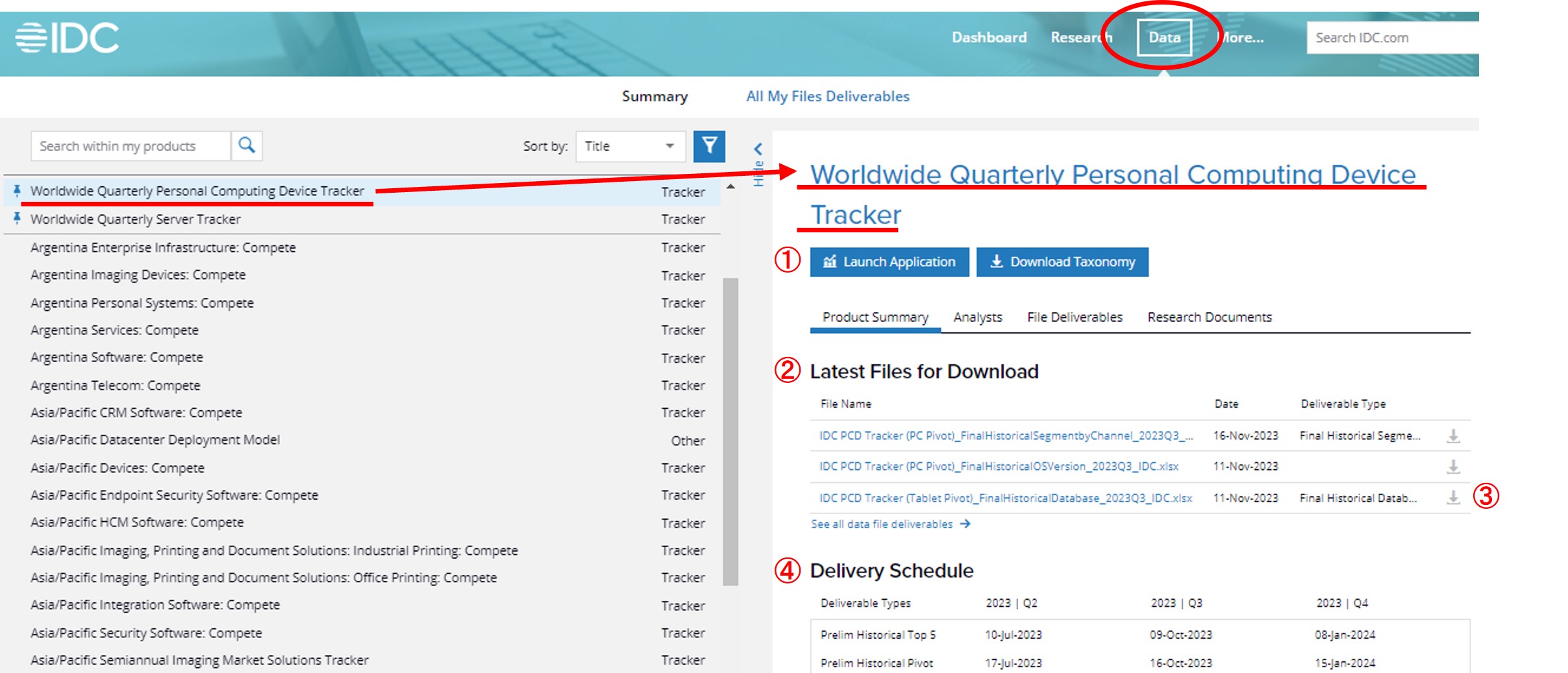Click the Download Taxonomy button
1568x673 pixels.
[x=1062, y=262]
